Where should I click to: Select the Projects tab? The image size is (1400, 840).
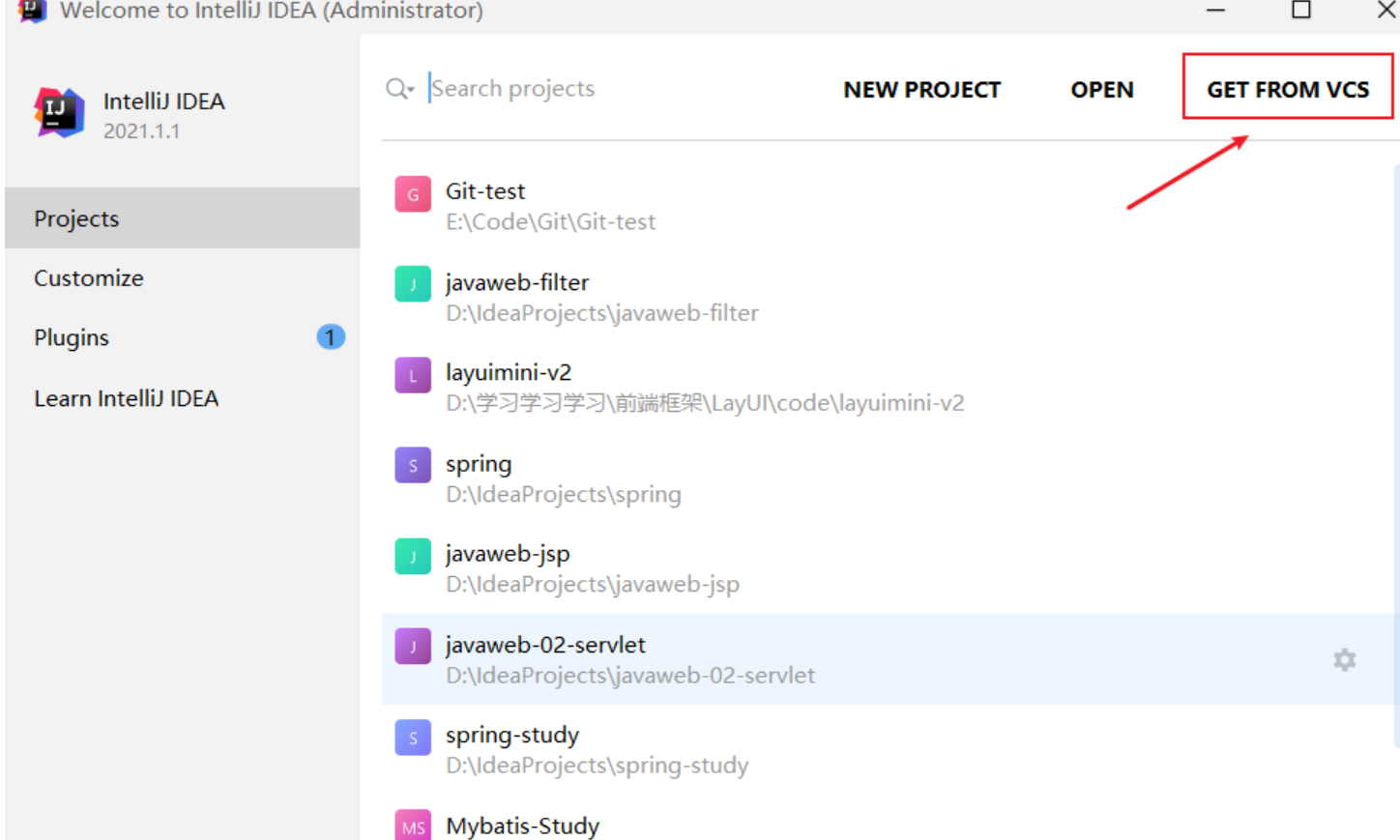183,218
